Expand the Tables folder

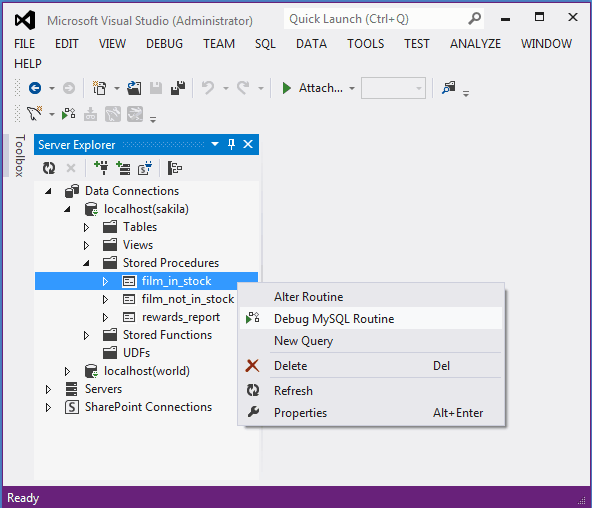86,227
